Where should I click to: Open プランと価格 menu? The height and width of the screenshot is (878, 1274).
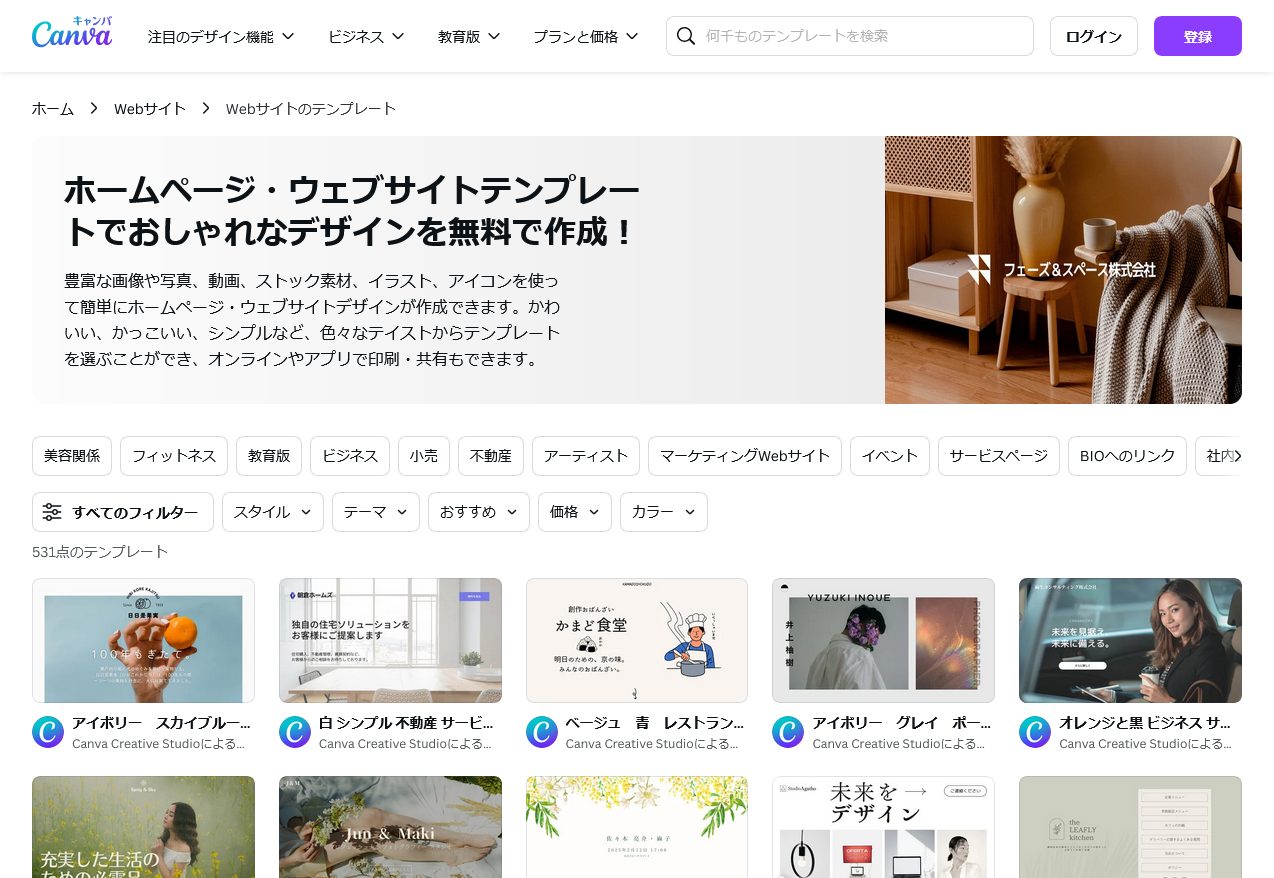tap(585, 36)
